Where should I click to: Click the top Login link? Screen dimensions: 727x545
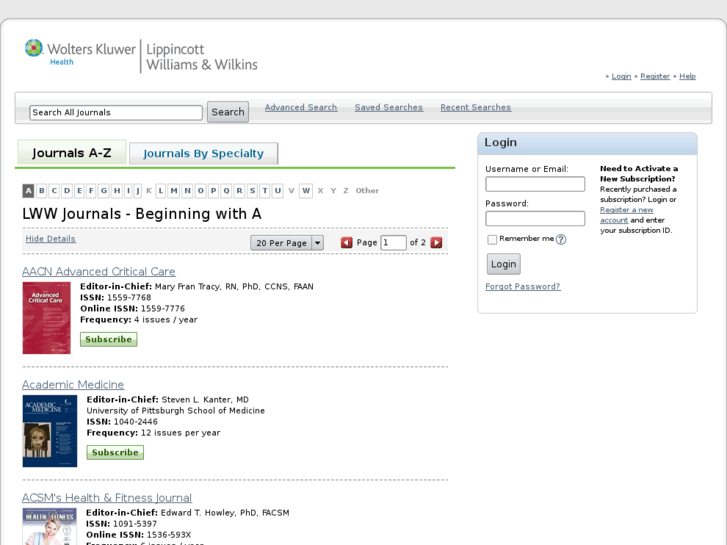(x=621, y=76)
